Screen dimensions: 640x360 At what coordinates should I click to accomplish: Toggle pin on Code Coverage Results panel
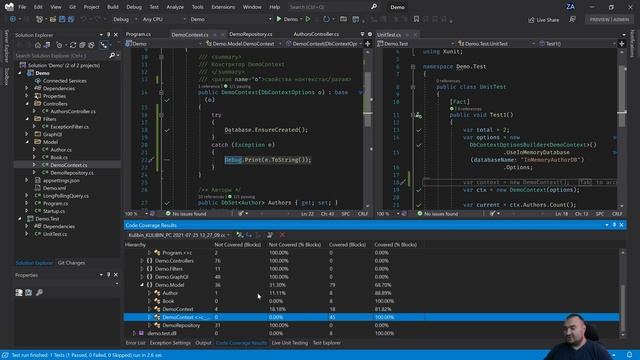tap(614, 225)
